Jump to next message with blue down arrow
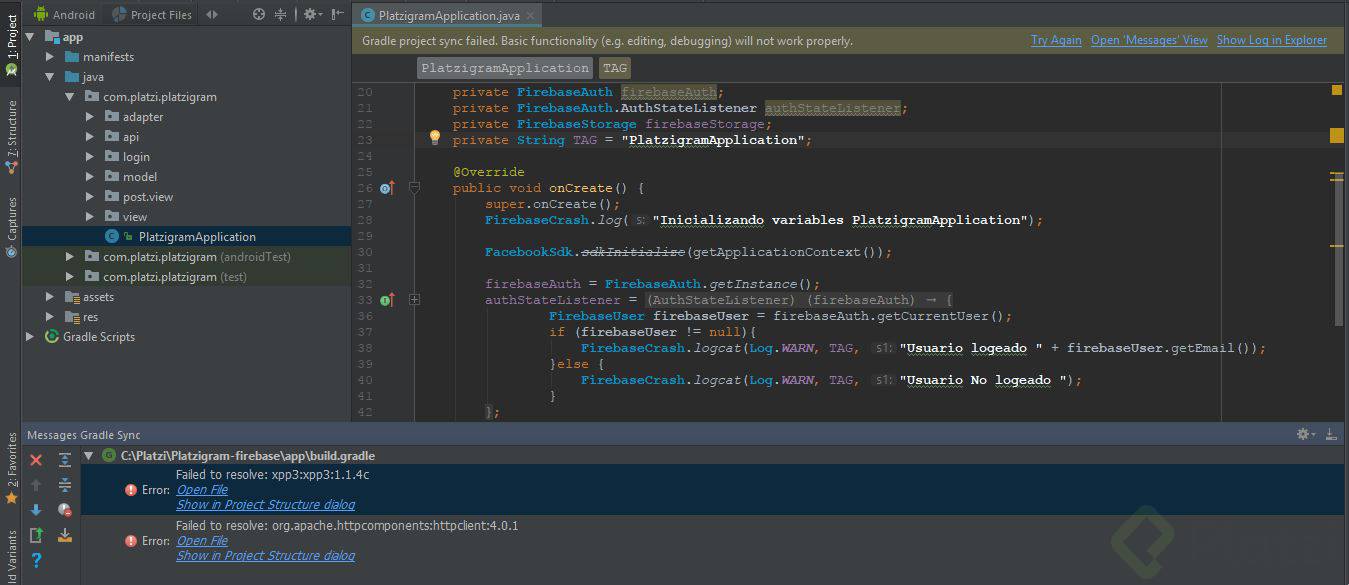Viewport: 1349px width, 585px height. pyautogui.click(x=36, y=510)
